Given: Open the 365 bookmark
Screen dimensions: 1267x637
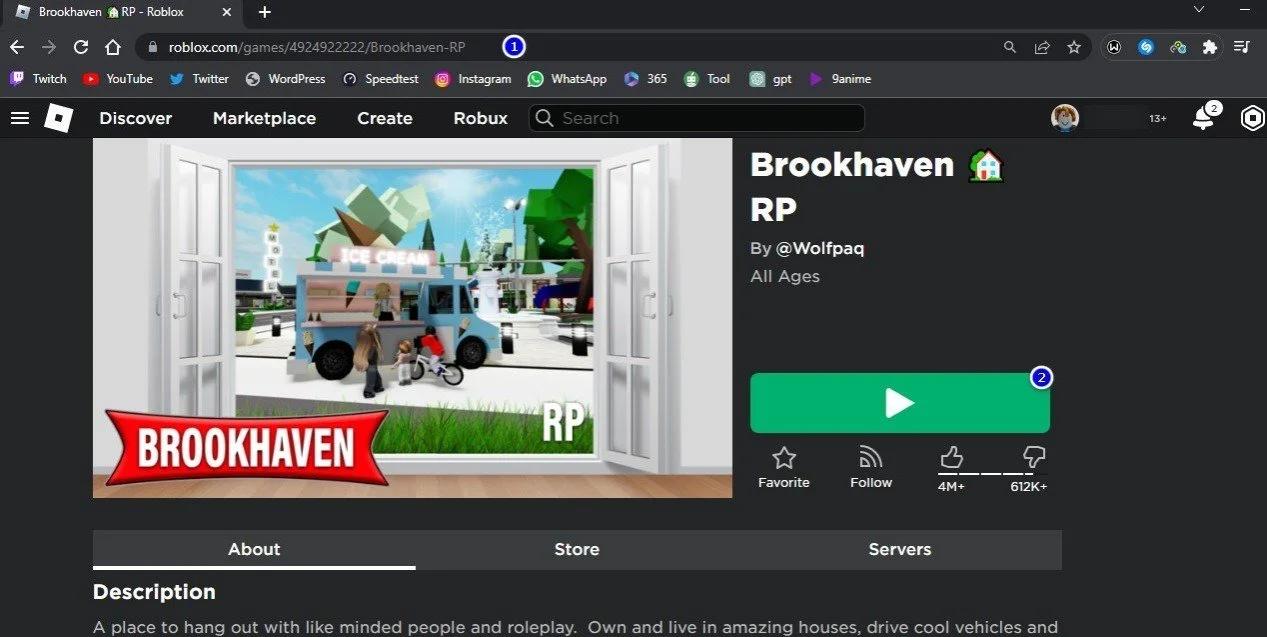Looking at the screenshot, I should pyautogui.click(x=645, y=79).
